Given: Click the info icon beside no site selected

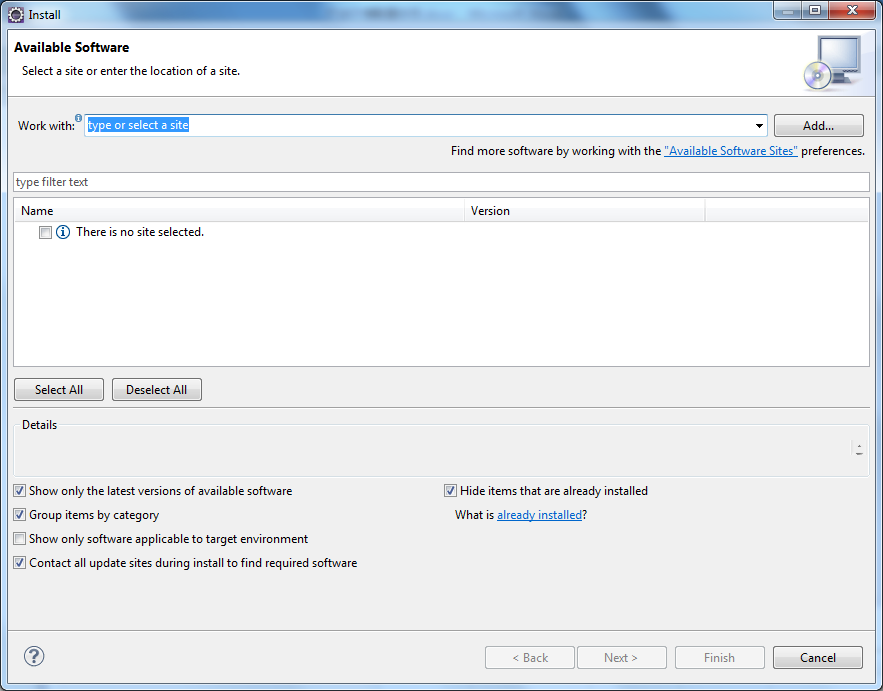Looking at the screenshot, I should pos(63,232).
